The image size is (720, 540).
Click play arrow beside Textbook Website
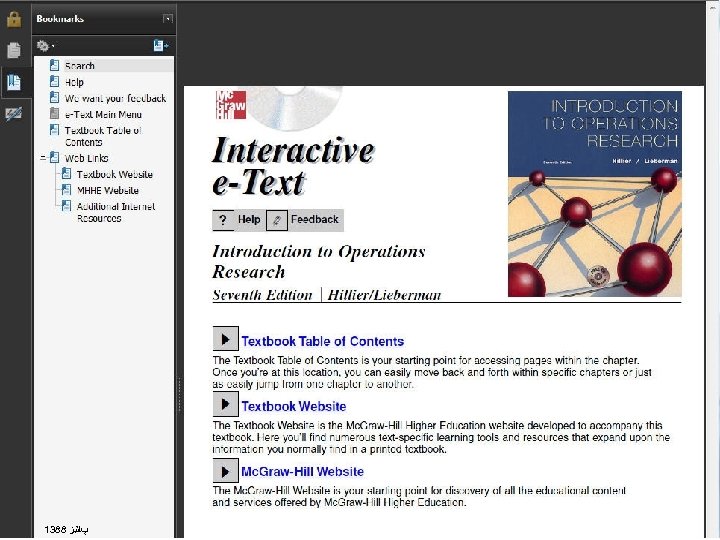225,404
